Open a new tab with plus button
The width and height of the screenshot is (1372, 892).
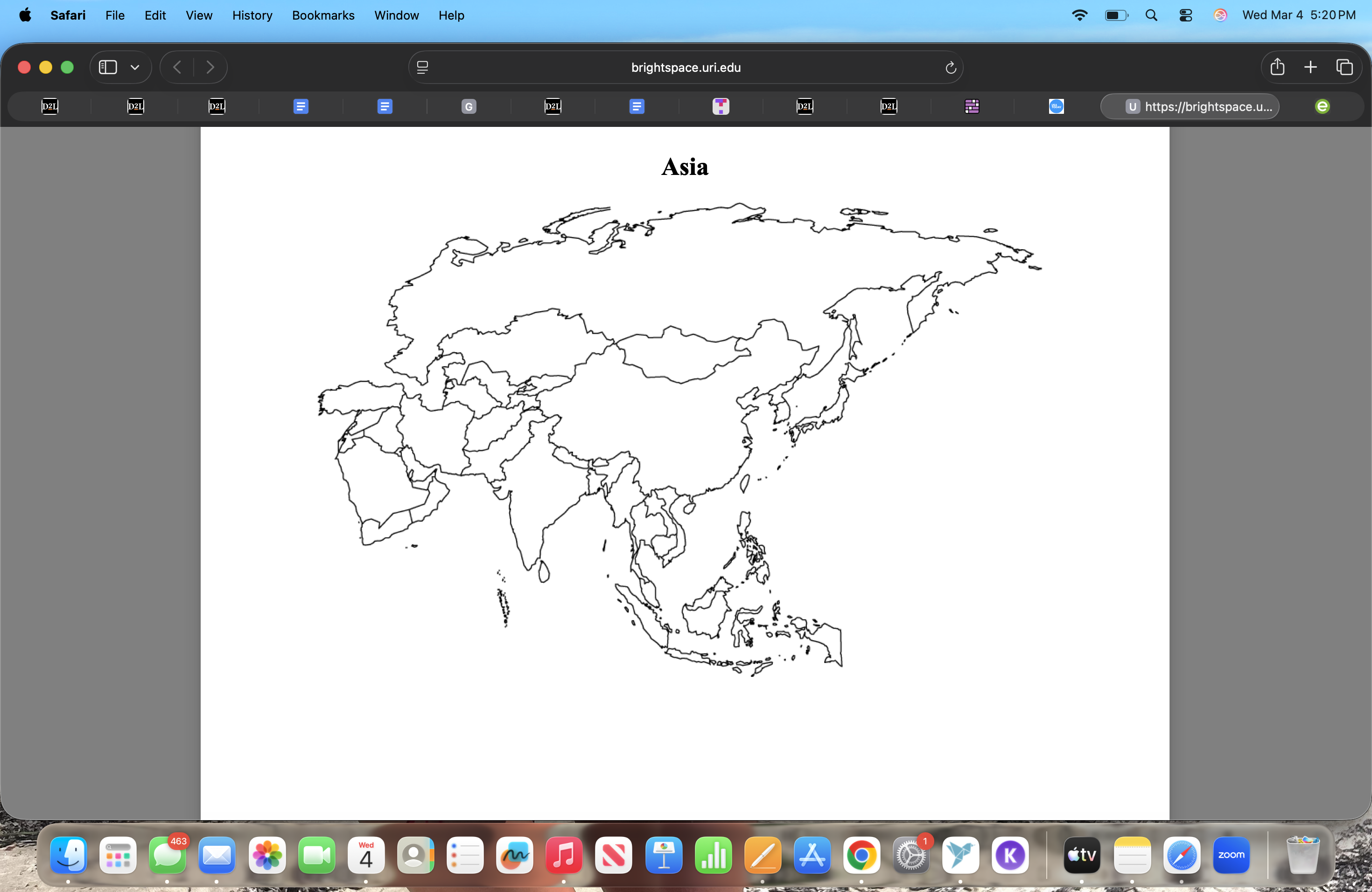pos(1310,67)
